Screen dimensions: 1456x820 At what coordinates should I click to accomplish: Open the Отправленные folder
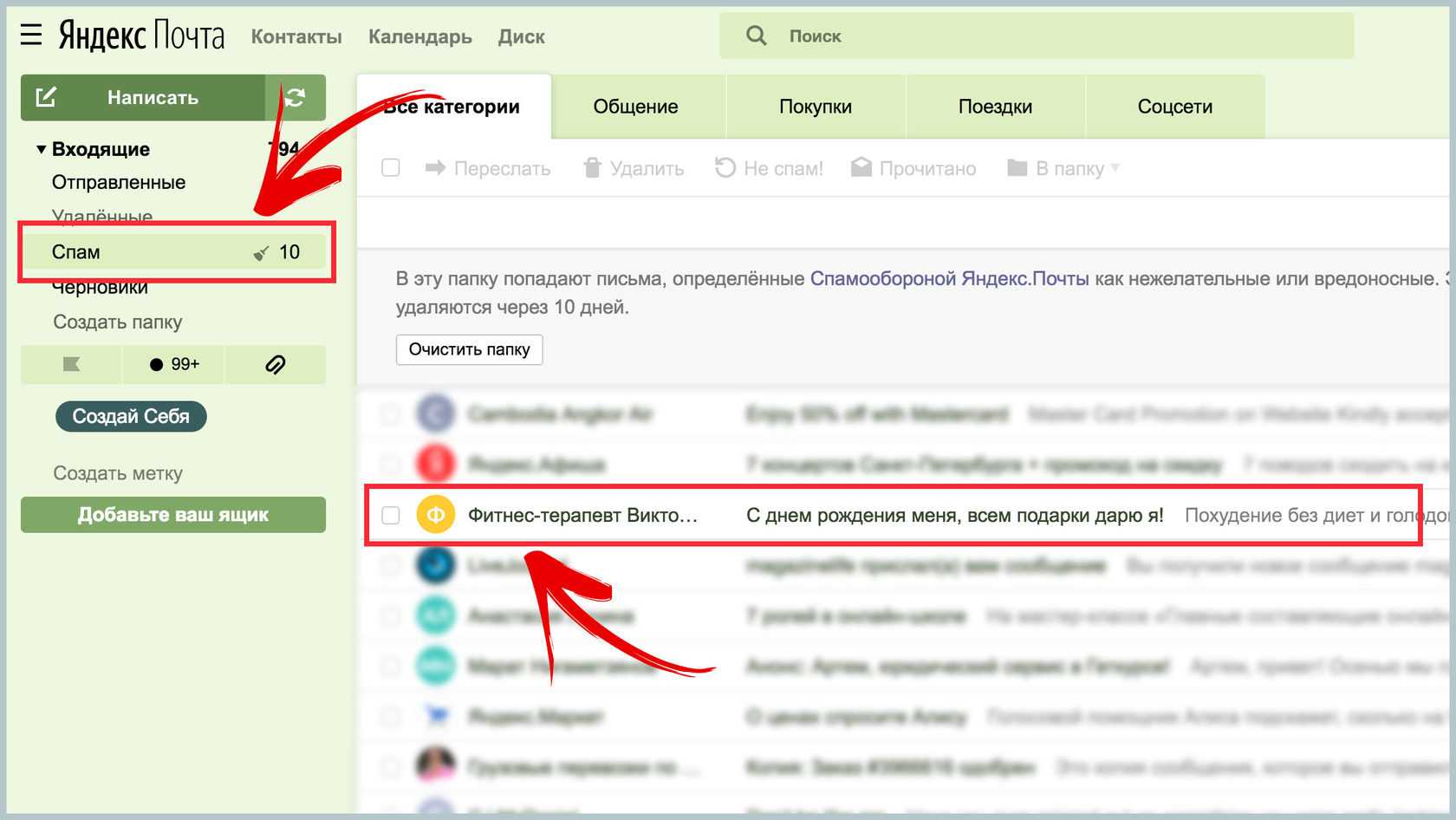[x=119, y=182]
